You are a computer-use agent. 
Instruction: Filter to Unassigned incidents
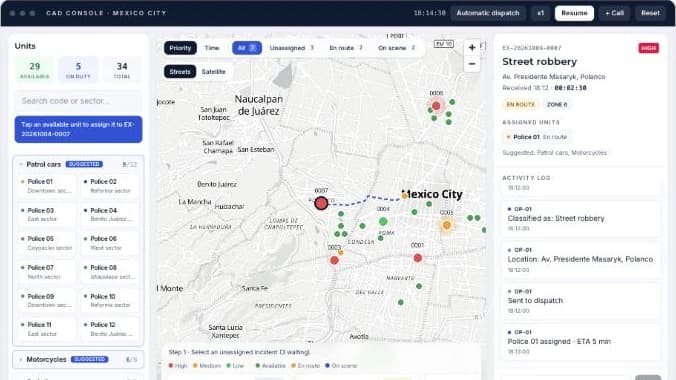tap(292, 48)
